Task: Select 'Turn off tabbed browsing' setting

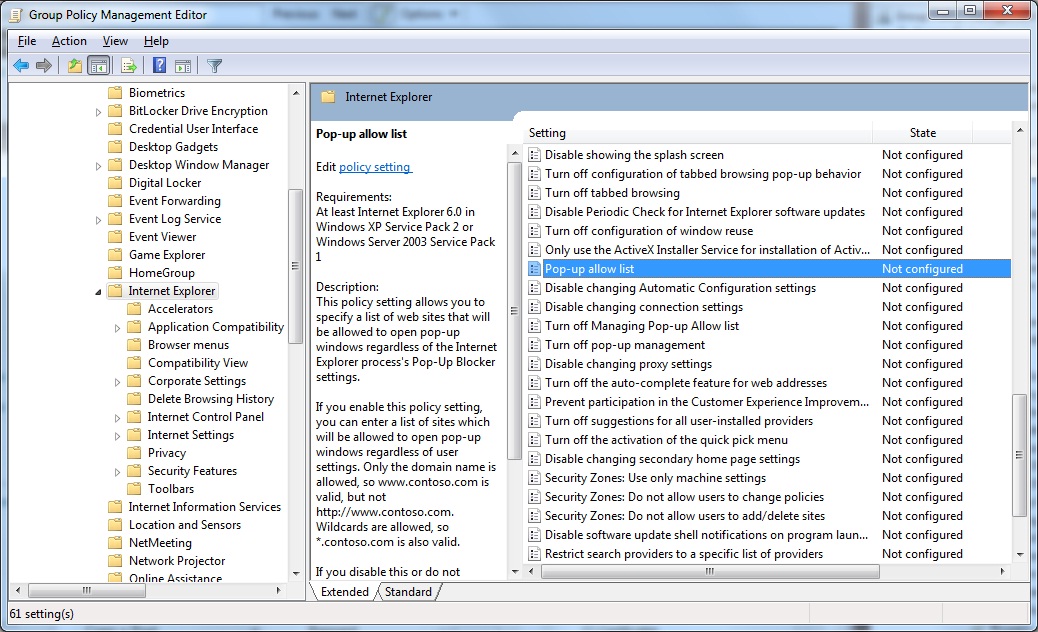Action: pos(611,193)
